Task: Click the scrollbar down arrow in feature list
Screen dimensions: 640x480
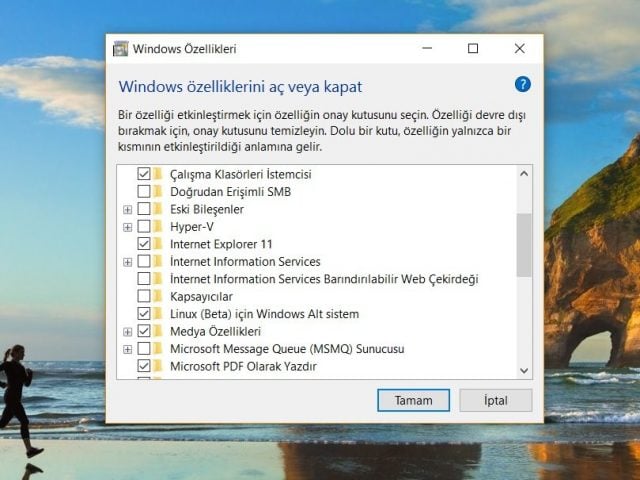Action: (524, 371)
